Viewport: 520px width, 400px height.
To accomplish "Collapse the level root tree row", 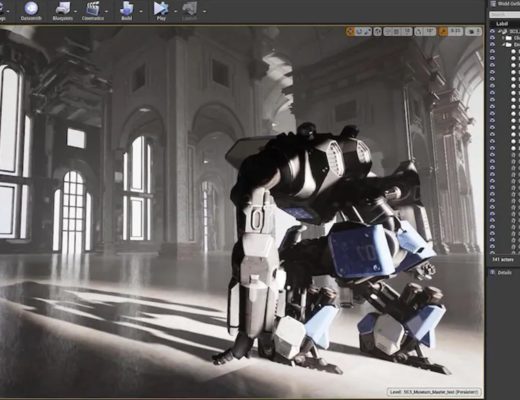I will tap(499, 31).
